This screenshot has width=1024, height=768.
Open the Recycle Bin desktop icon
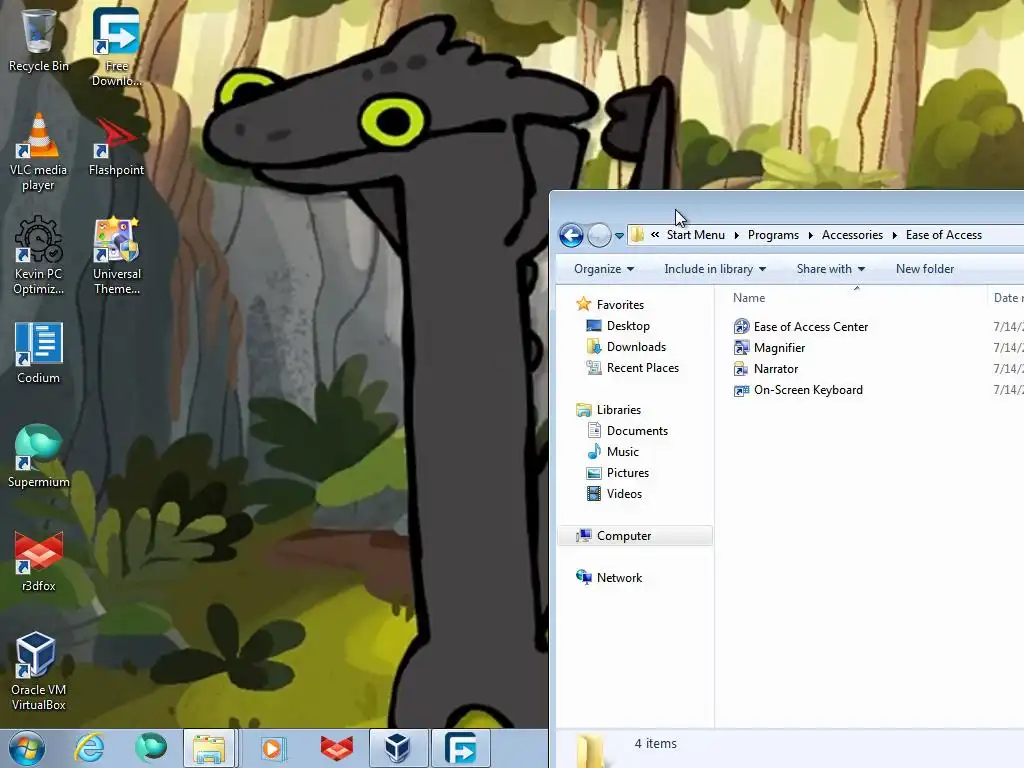click(x=39, y=38)
